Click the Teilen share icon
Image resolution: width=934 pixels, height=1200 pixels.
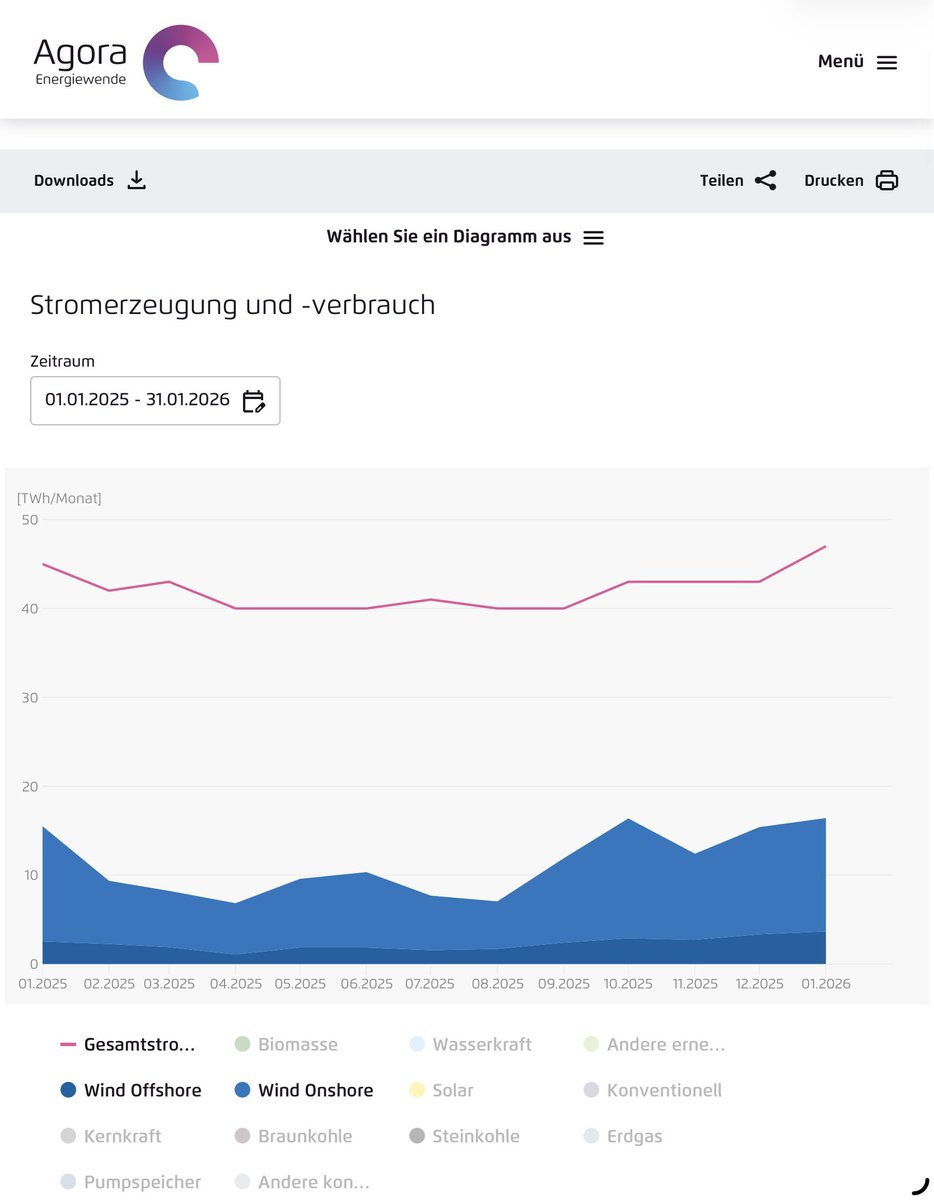click(x=766, y=181)
